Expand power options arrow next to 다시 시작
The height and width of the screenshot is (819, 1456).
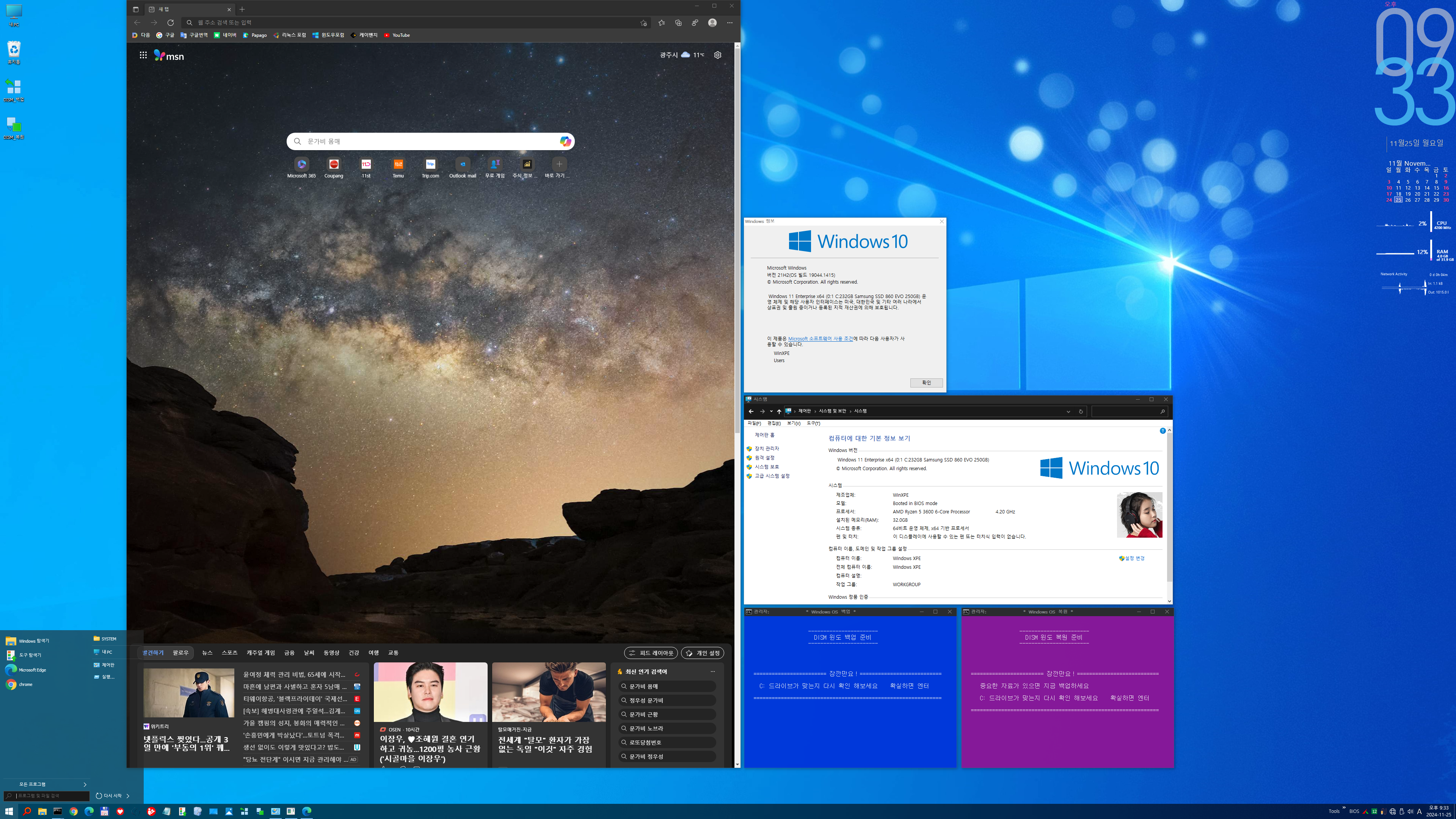(x=128, y=795)
